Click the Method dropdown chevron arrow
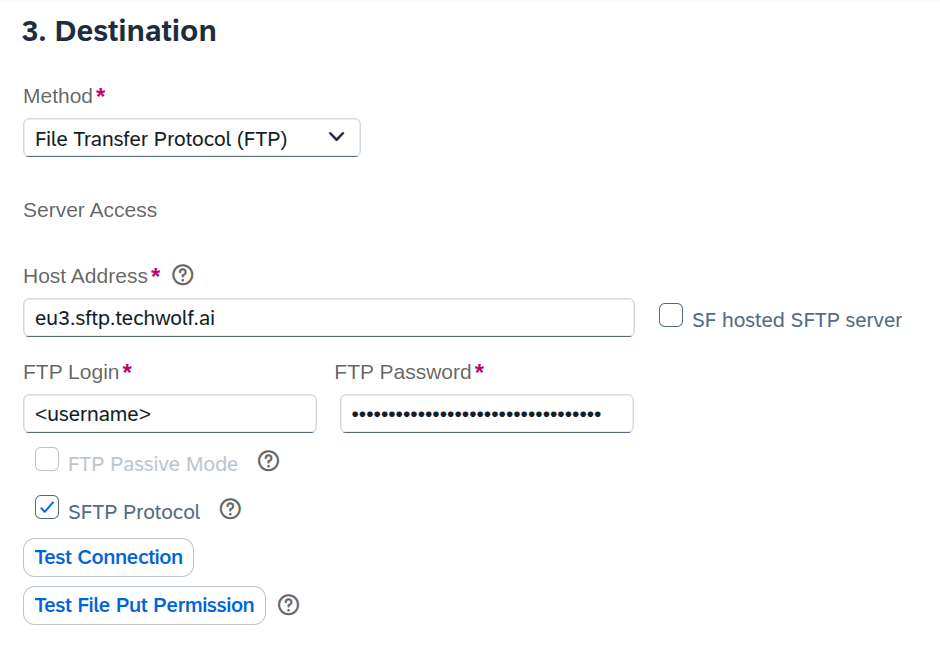The height and width of the screenshot is (646, 940). (x=337, y=137)
